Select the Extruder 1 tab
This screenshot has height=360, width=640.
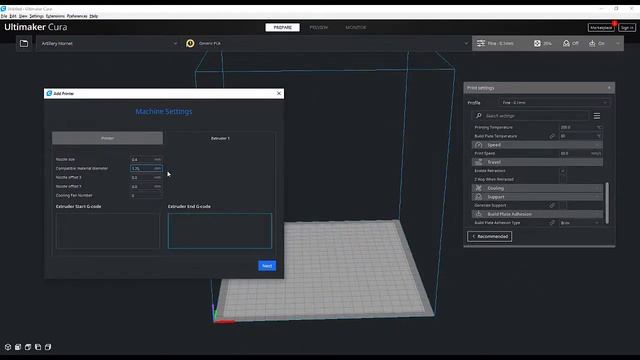[x=220, y=138]
